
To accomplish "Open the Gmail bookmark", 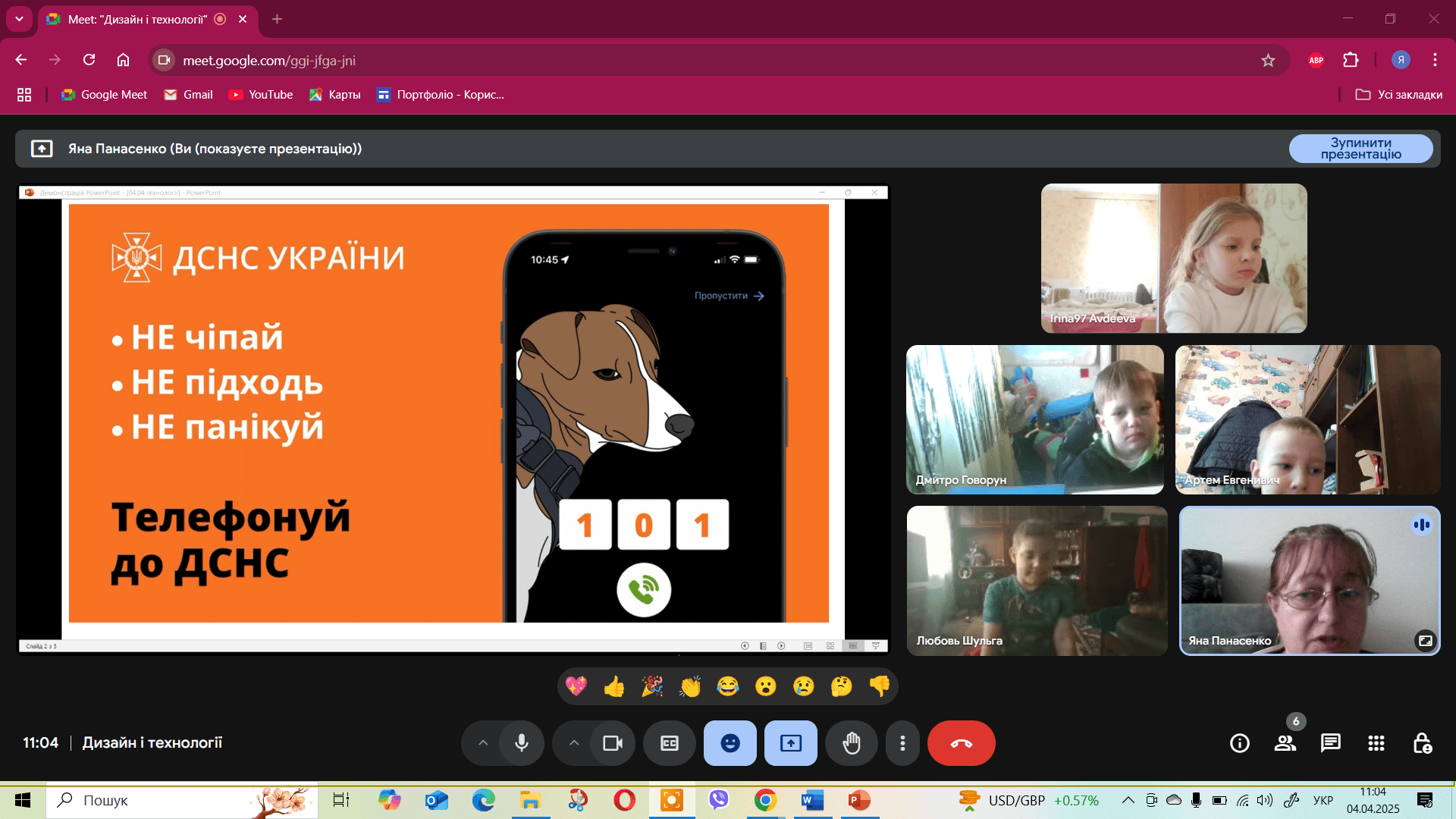I will tap(189, 95).
